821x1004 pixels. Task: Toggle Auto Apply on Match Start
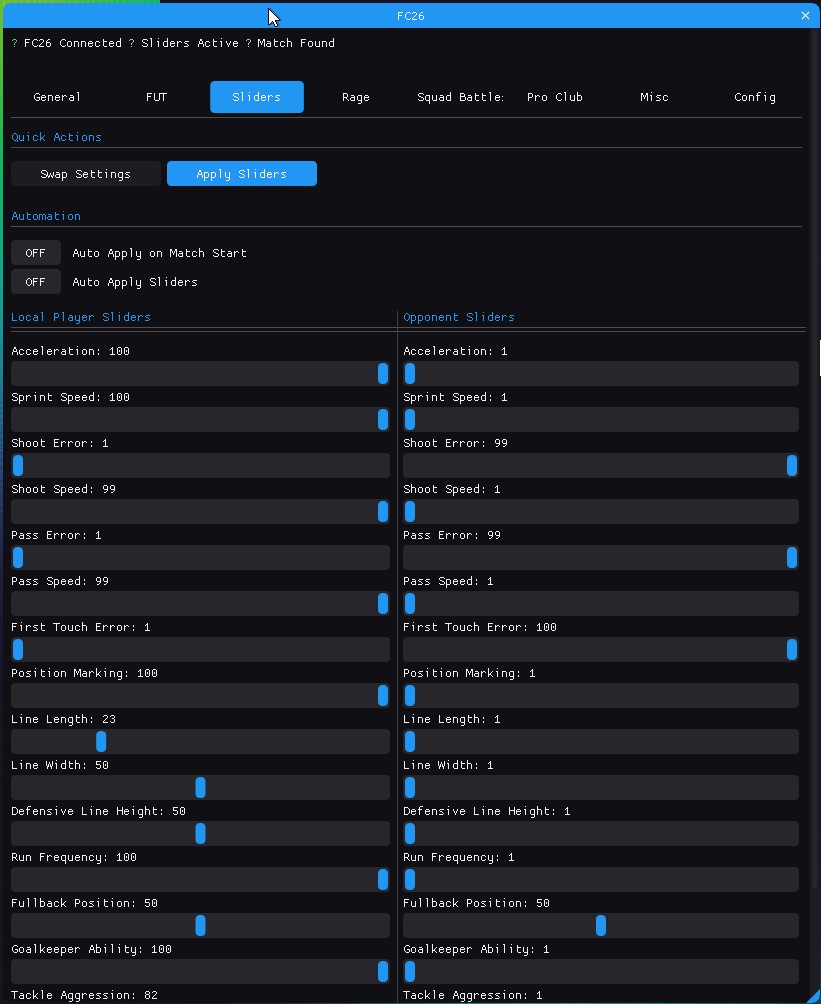click(x=36, y=253)
